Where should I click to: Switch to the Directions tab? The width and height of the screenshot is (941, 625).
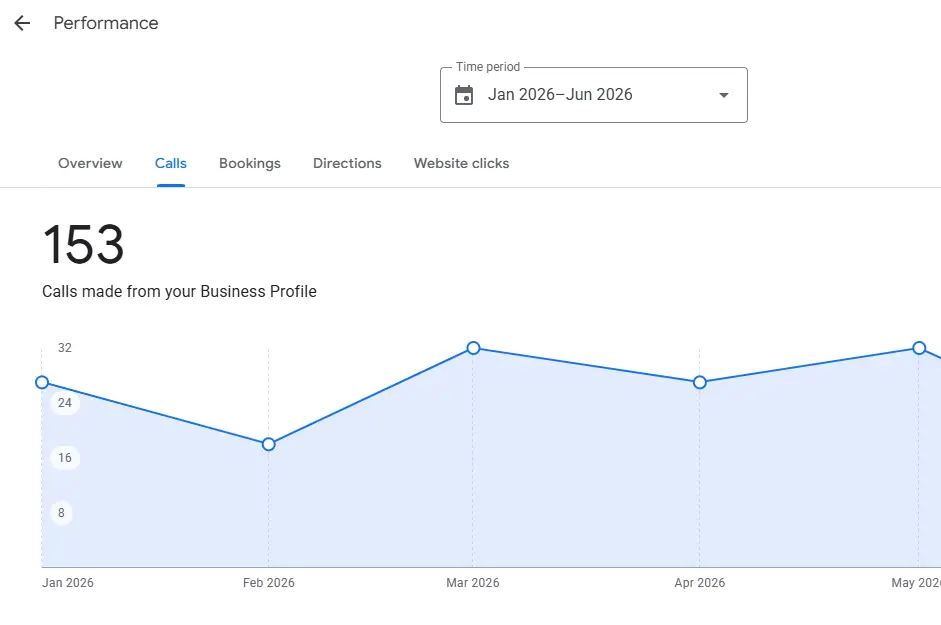(x=347, y=163)
